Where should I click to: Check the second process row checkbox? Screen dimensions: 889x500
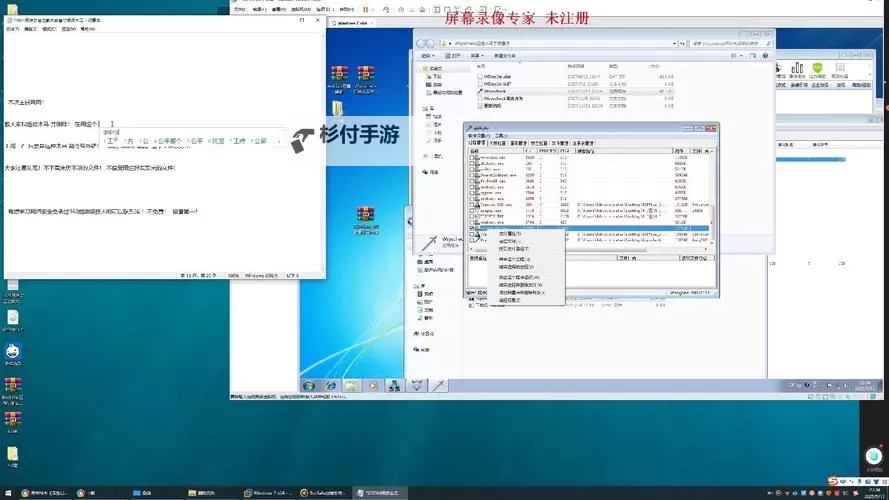[x=472, y=164]
